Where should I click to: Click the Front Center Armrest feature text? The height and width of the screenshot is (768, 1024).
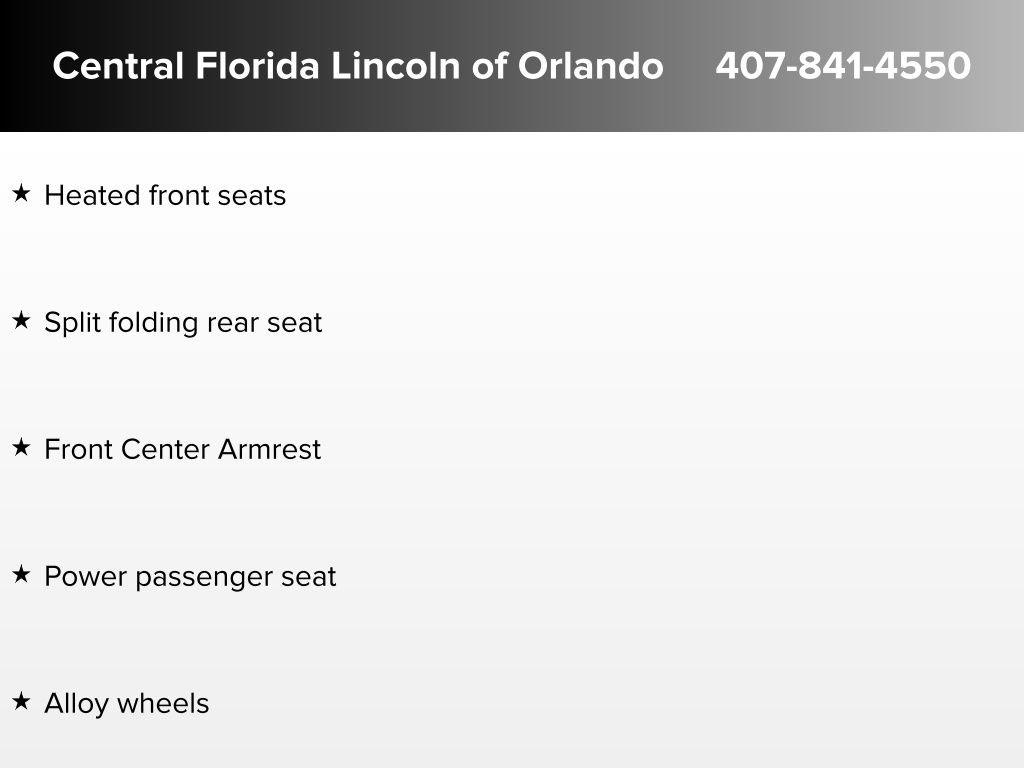[183, 449]
